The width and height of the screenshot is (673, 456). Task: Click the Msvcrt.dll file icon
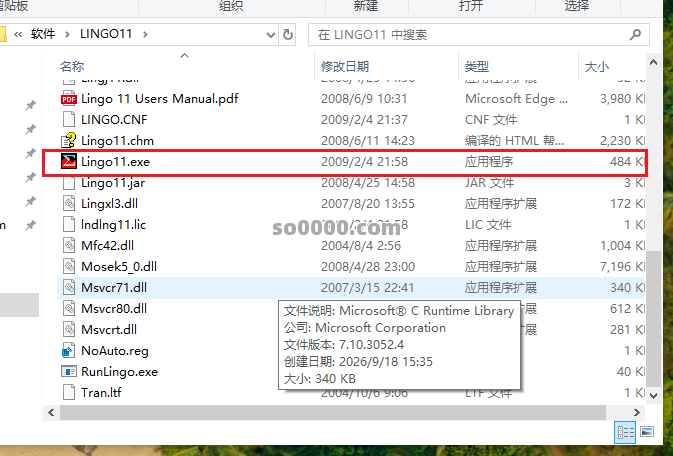[x=69, y=329]
